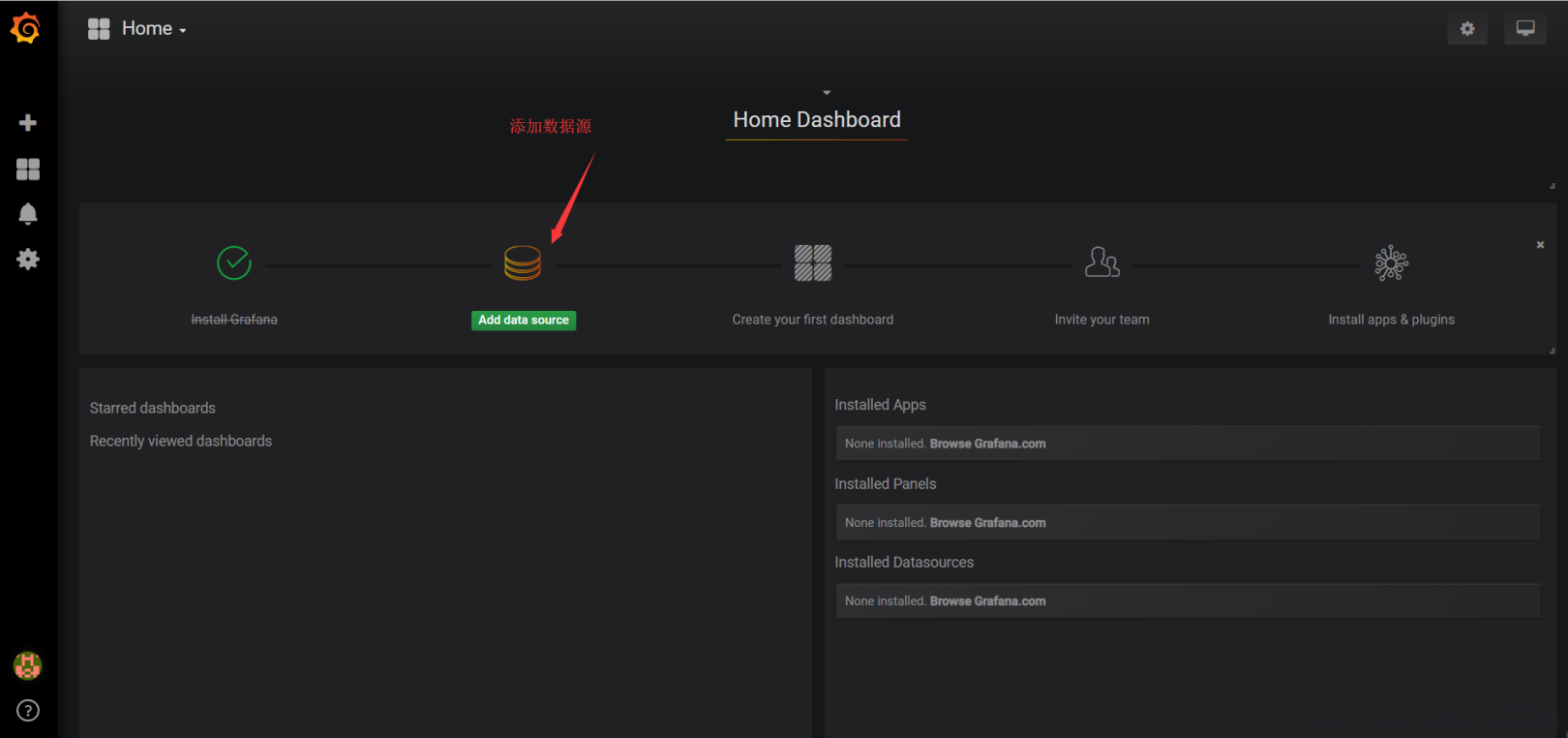Click the Installed Apps heading

(881, 405)
